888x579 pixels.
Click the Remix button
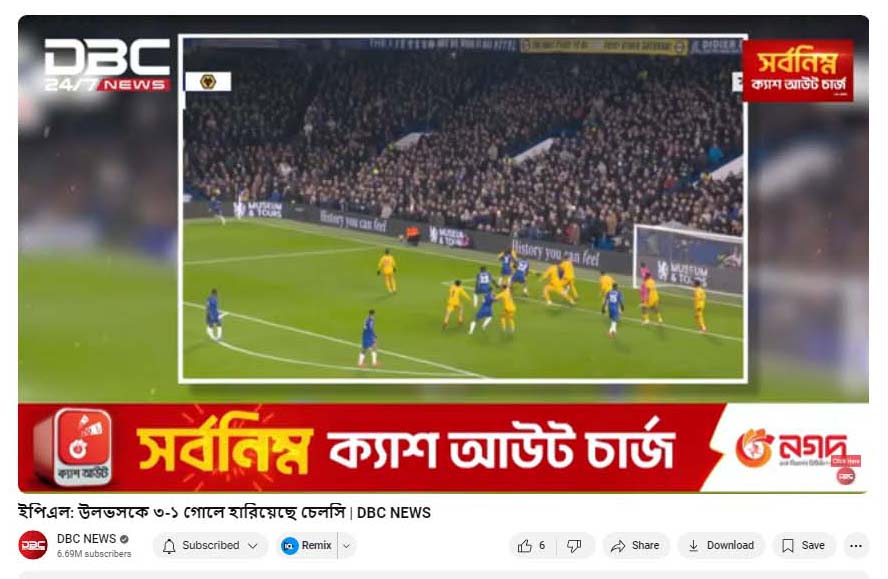(308, 546)
